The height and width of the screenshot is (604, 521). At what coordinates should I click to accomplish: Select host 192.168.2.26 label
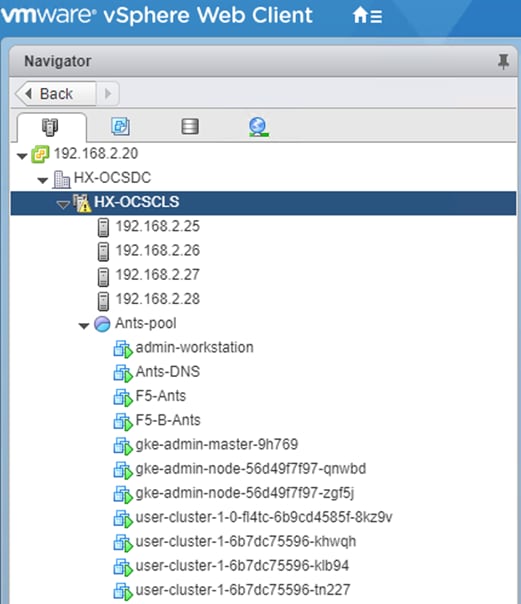(x=158, y=251)
